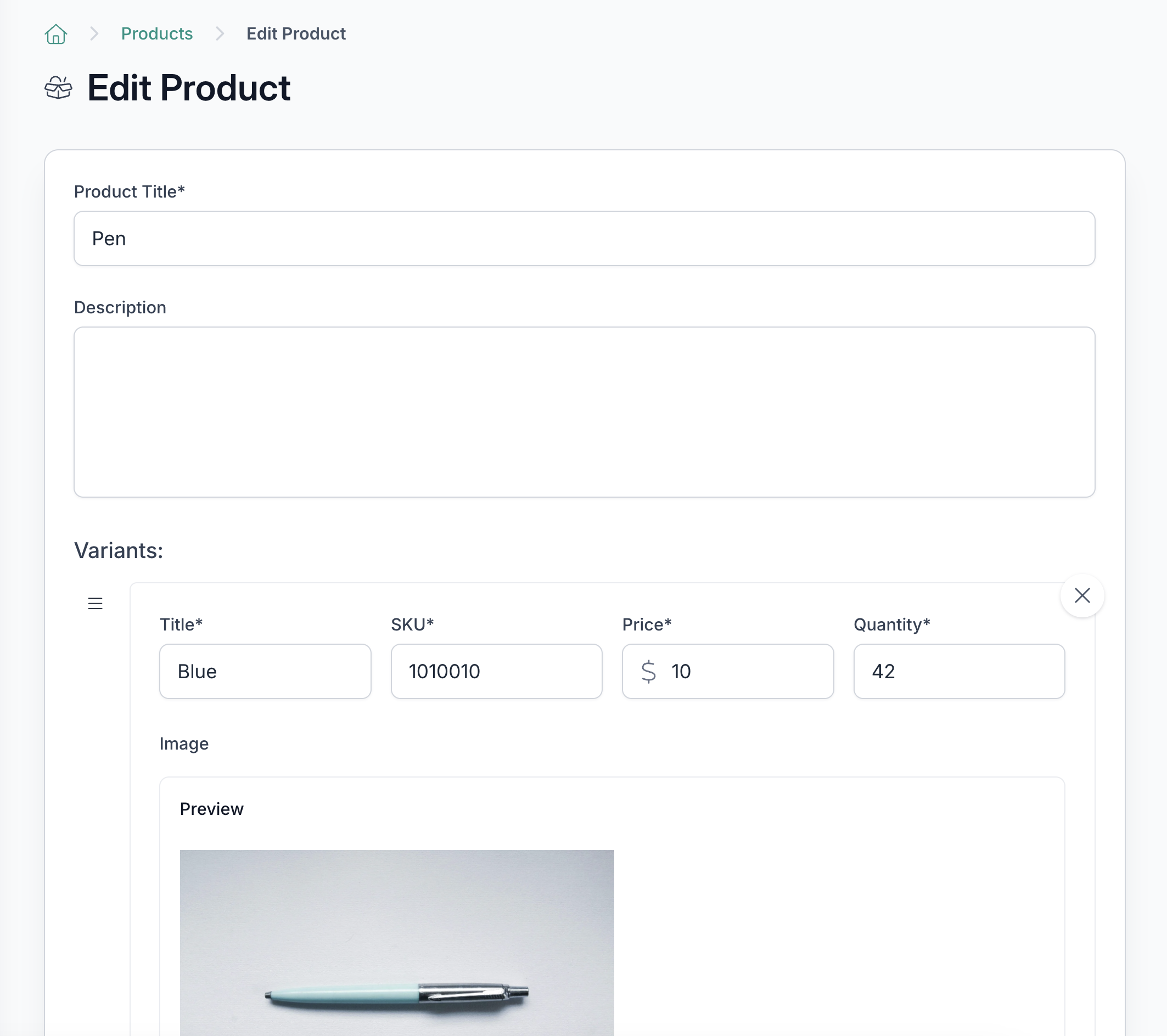Click inside the empty Description textarea
This screenshot has width=1167, height=1036.
(x=584, y=412)
